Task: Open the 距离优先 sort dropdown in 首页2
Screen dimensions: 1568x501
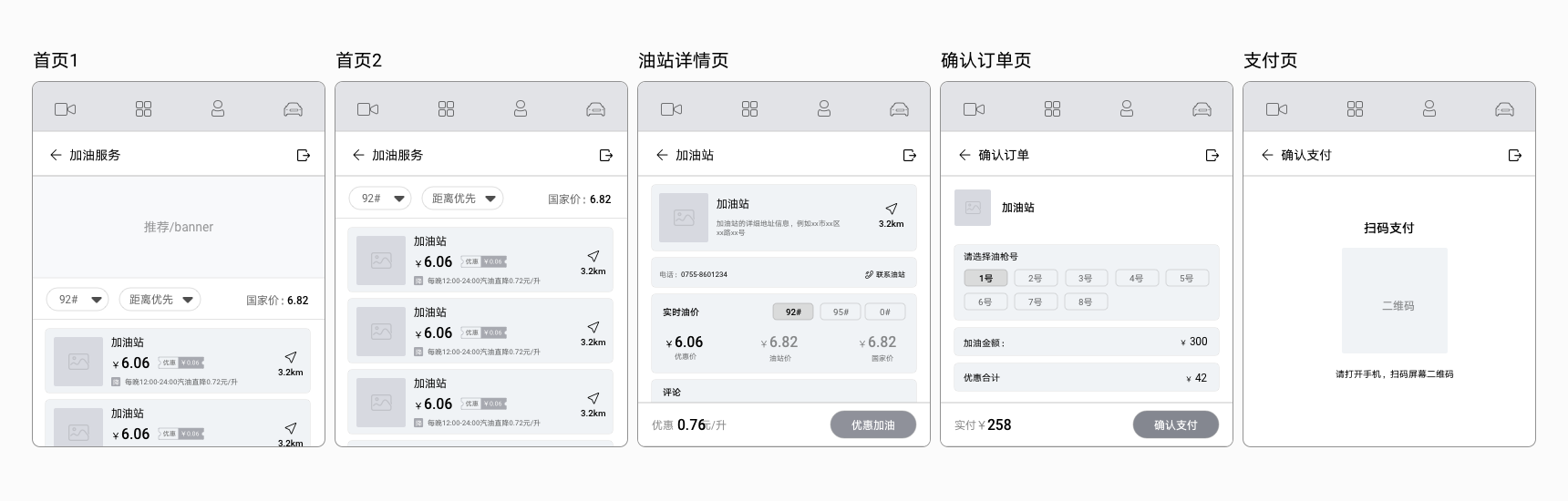Action: (x=462, y=198)
